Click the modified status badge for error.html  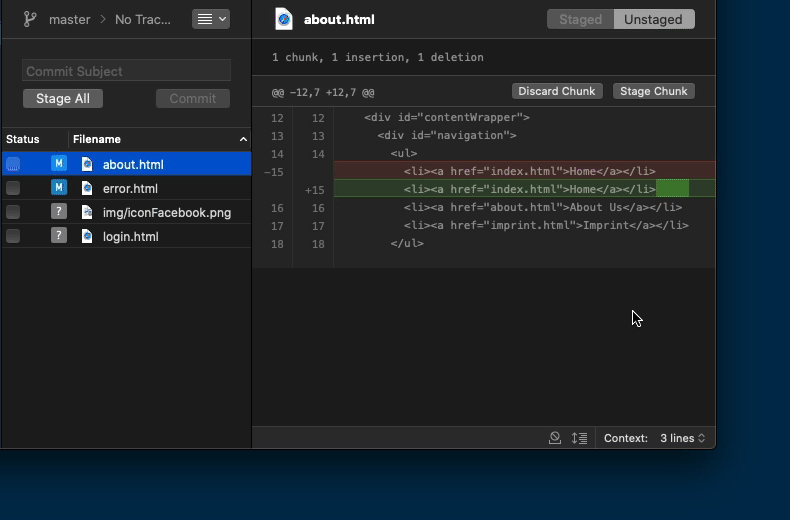[59, 188]
